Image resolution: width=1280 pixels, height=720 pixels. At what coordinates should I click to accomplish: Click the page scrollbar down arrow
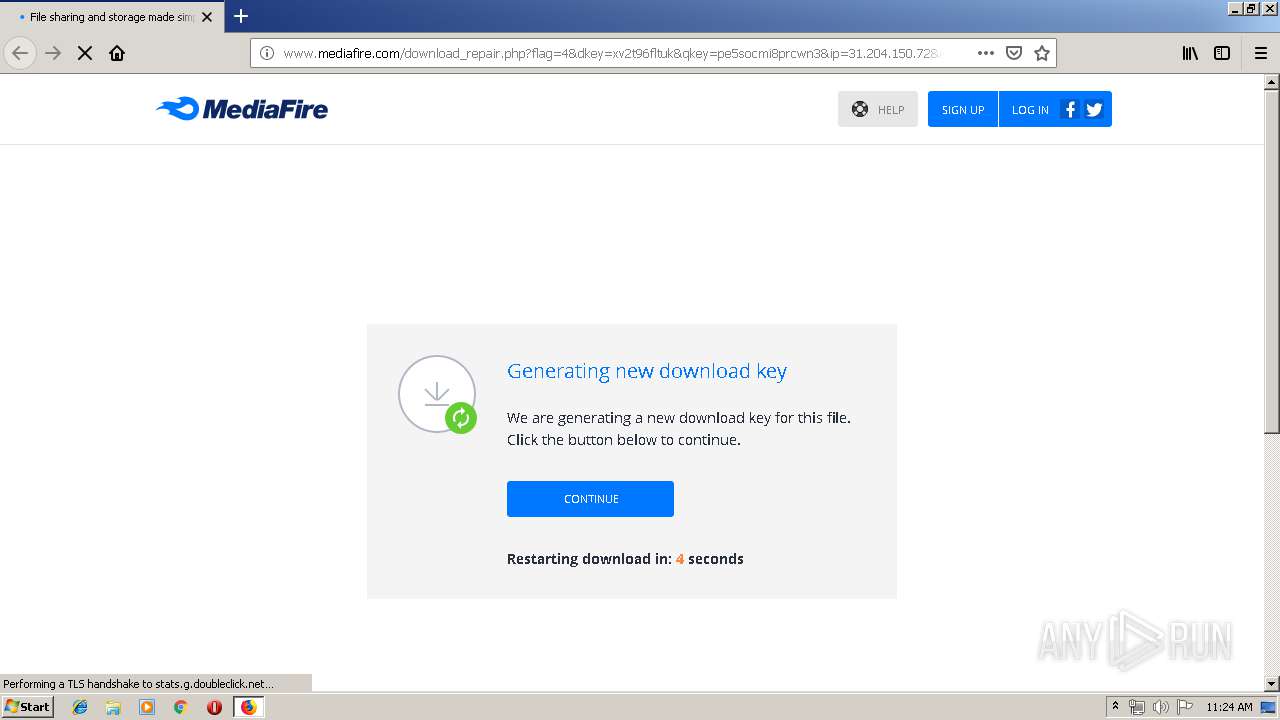(x=1272, y=683)
